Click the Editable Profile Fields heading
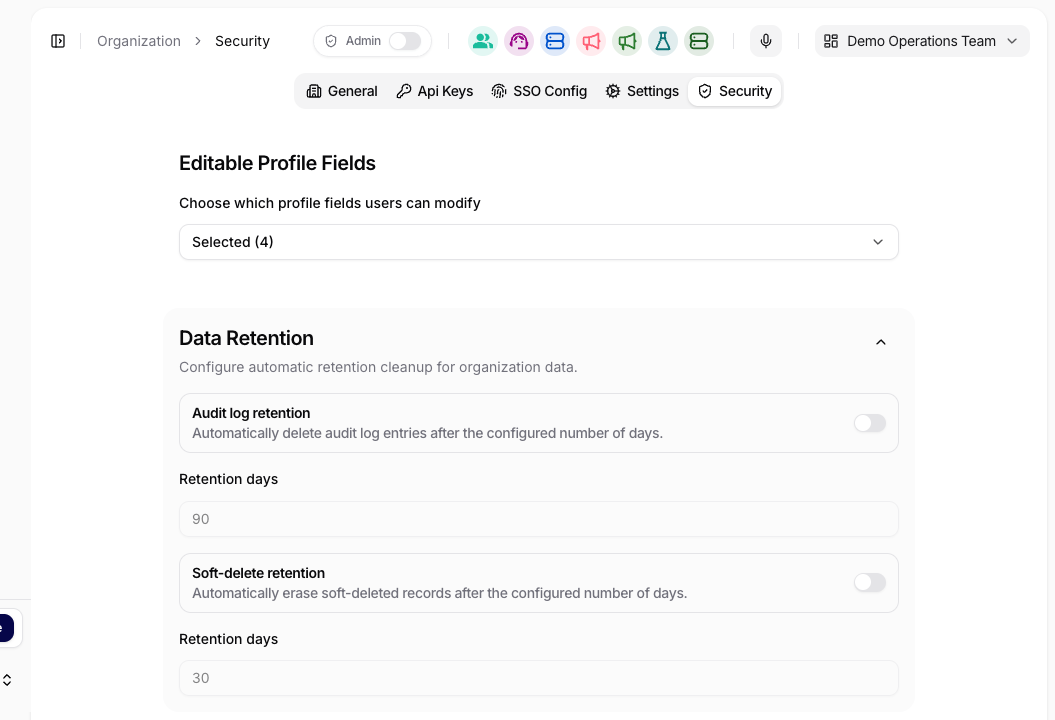 [x=277, y=164]
